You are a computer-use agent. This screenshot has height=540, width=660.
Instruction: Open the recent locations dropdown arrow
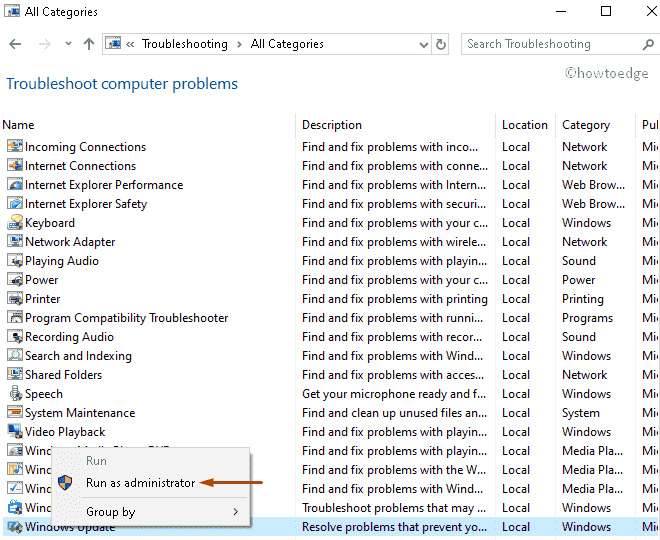(x=68, y=44)
